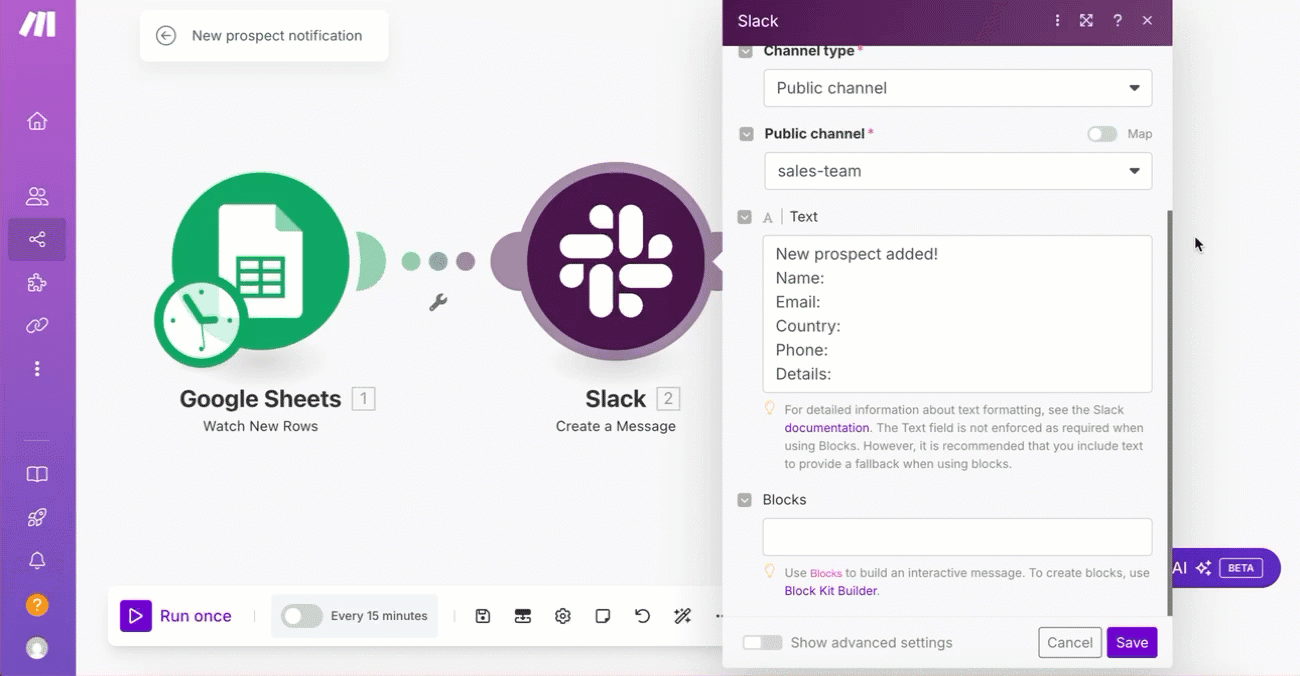Click the Undo arrow icon in toolbar
Screen dimensions: 1300x676
(643, 616)
